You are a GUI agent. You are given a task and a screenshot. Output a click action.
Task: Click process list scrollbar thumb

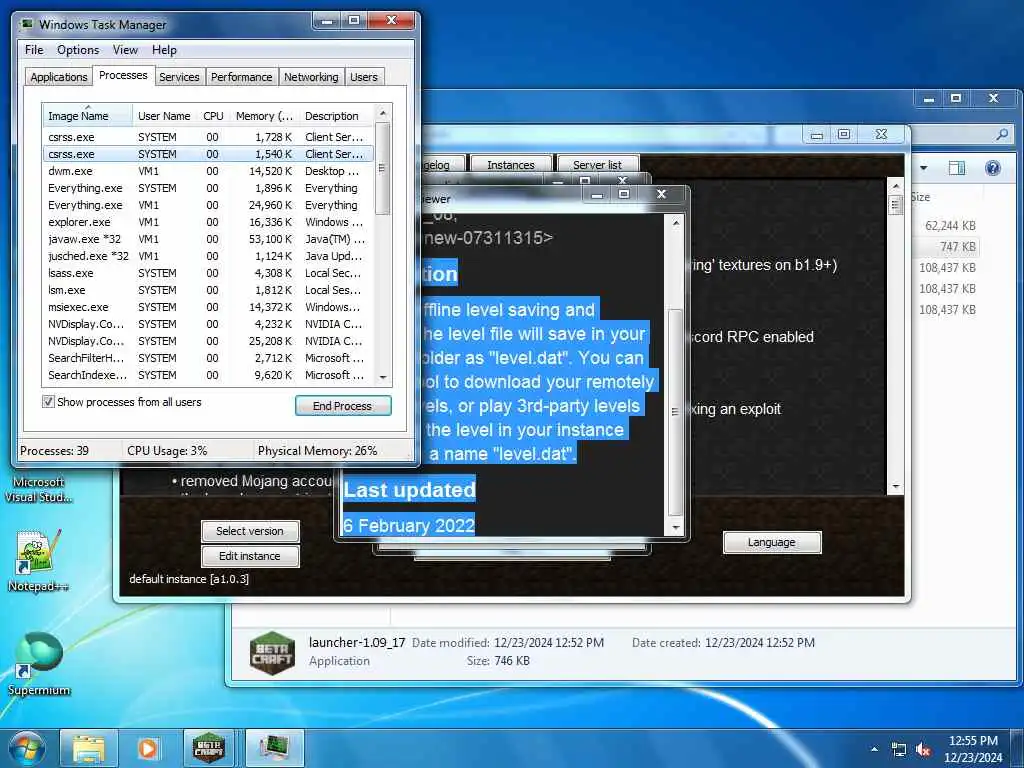383,168
